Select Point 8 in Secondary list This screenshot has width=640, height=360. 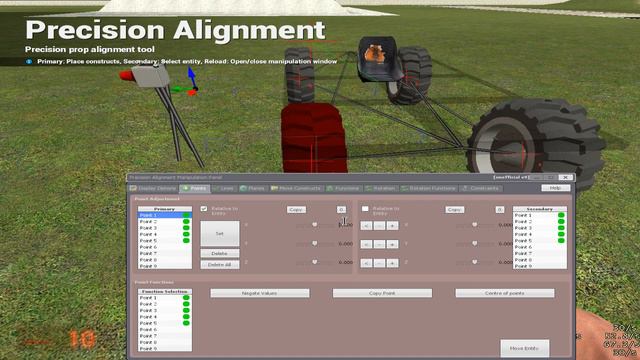click(540, 260)
